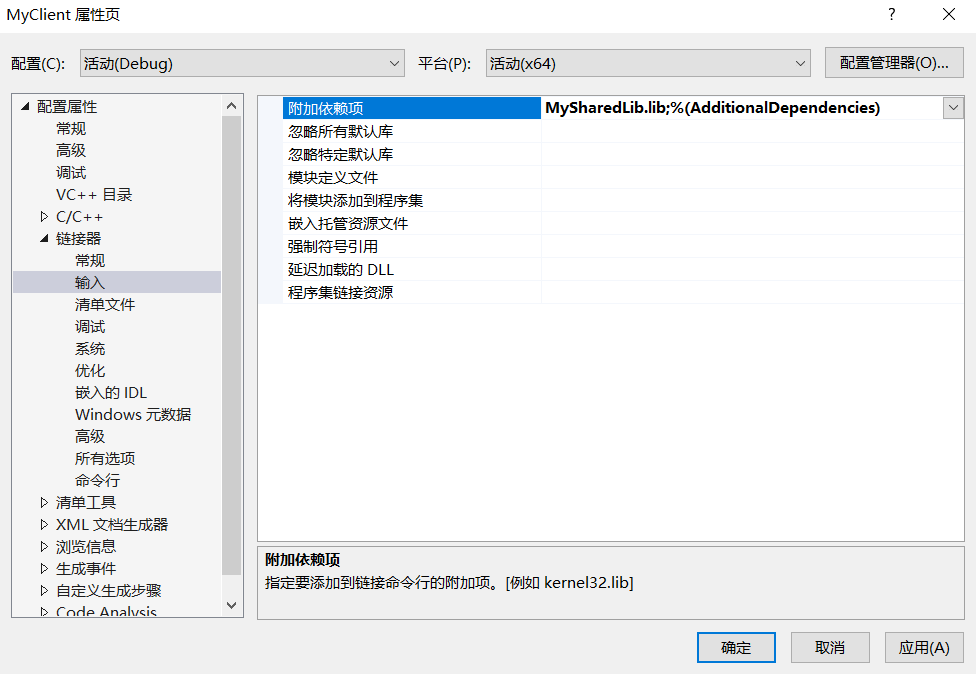Collapse the 链接器 tree node
976x674 pixels.
click(44, 238)
